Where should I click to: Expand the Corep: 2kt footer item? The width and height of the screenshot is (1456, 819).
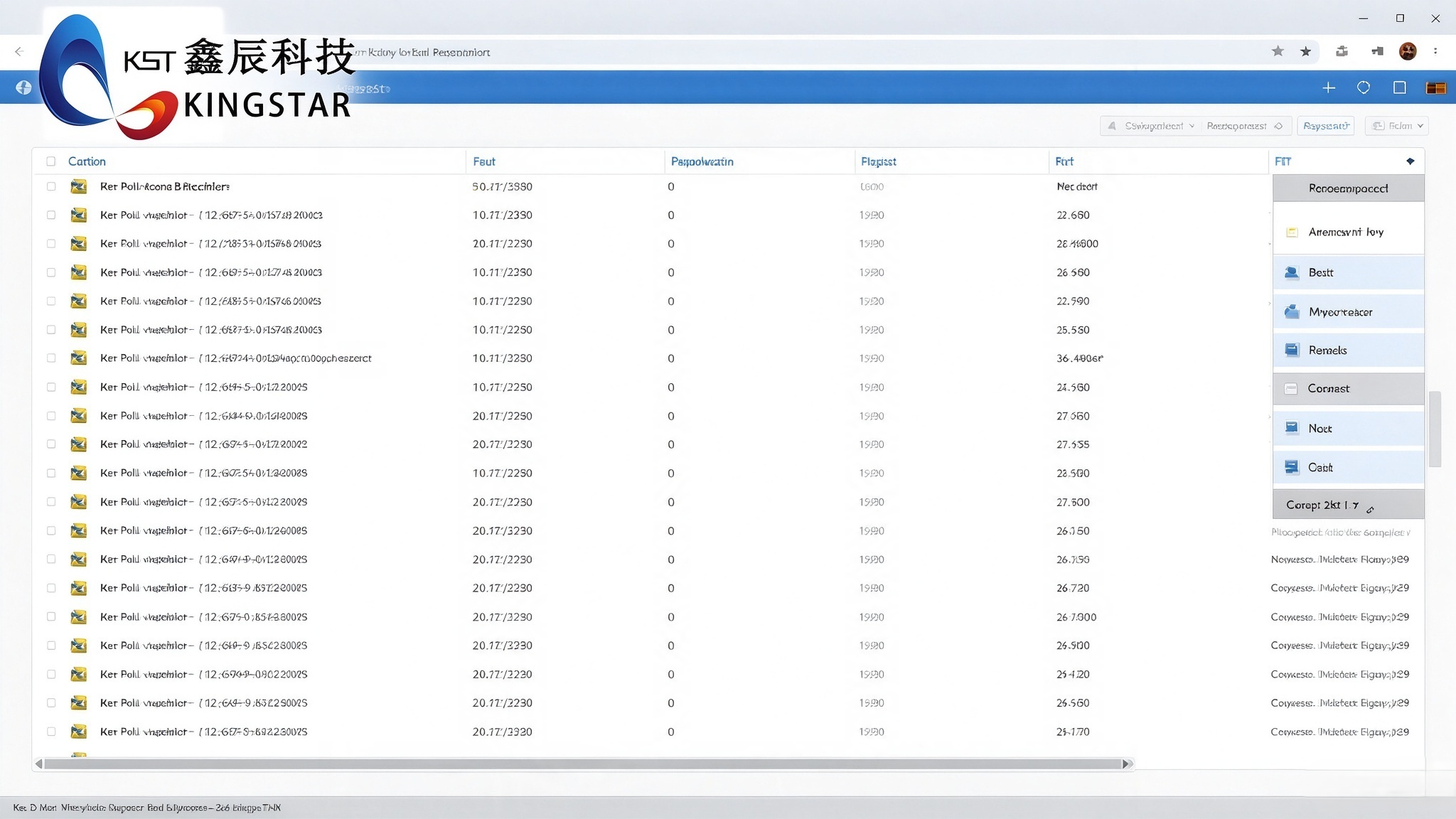(x=1348, y=505)
